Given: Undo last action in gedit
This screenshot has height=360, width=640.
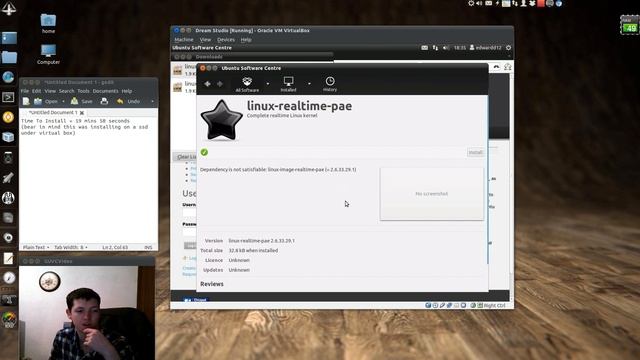Looking at the screenshot, I should 129,101.
